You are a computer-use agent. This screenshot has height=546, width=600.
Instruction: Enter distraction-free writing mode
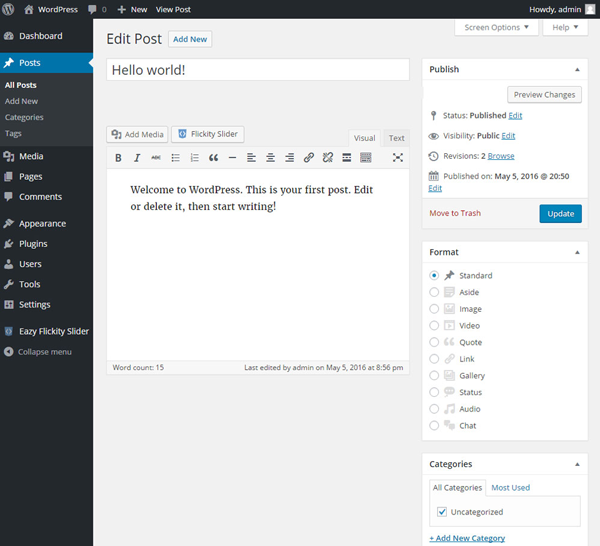(x=398, y=158)
